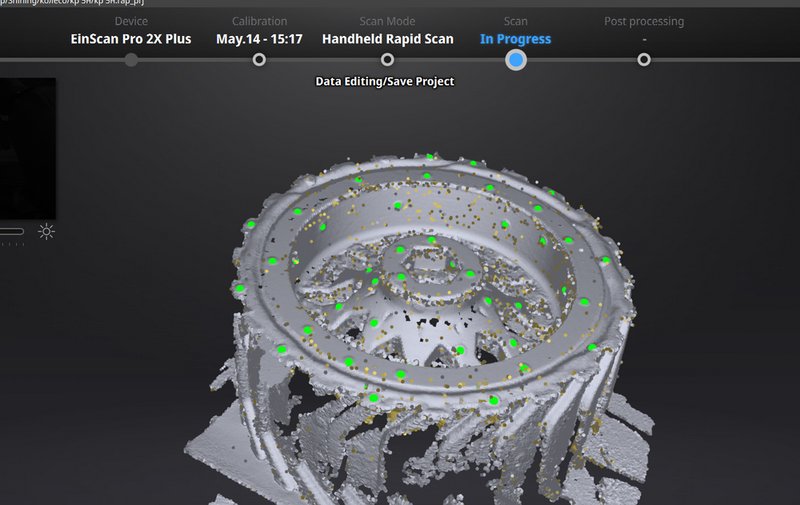800x505 pixels.
Task: Click the Device heading in the workflow
Action: [x=131, y=21]
